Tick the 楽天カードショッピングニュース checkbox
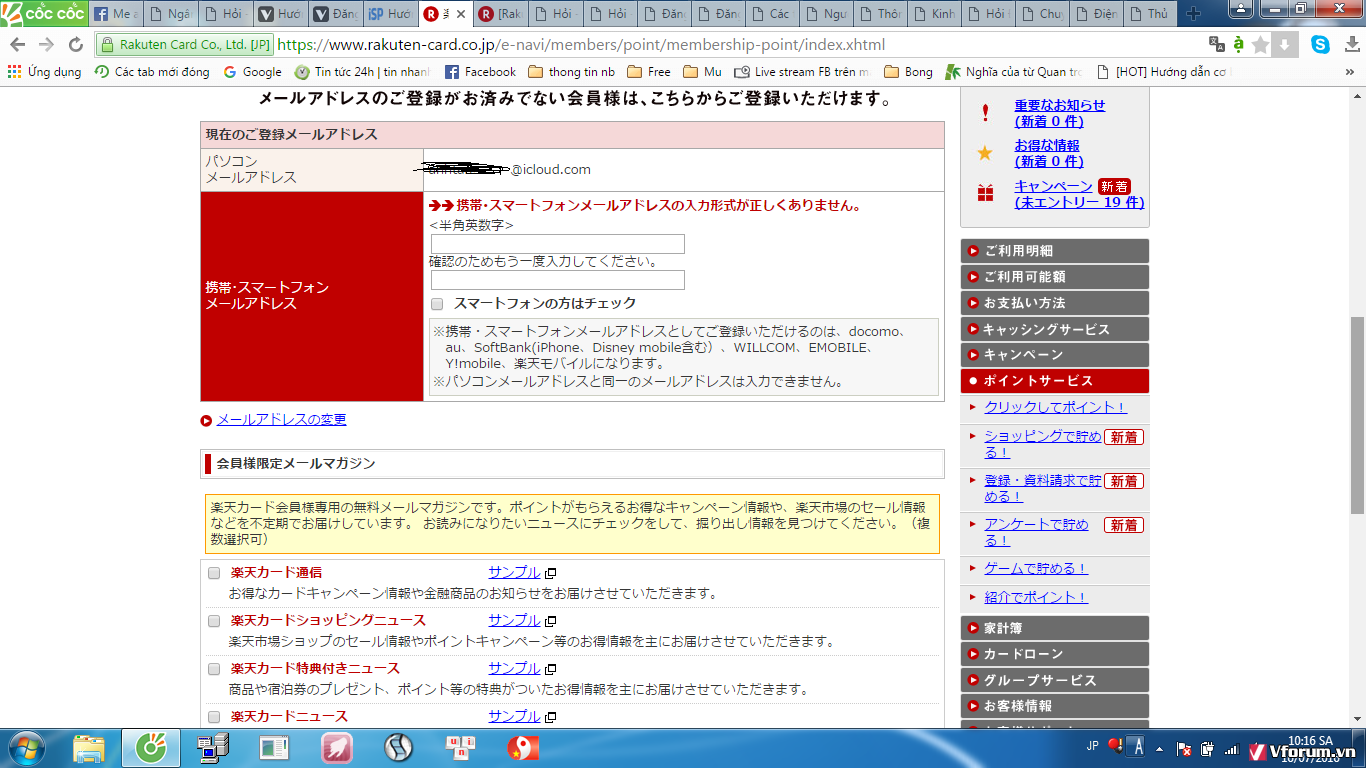1366x768 pixels. [x=214, y=621]
